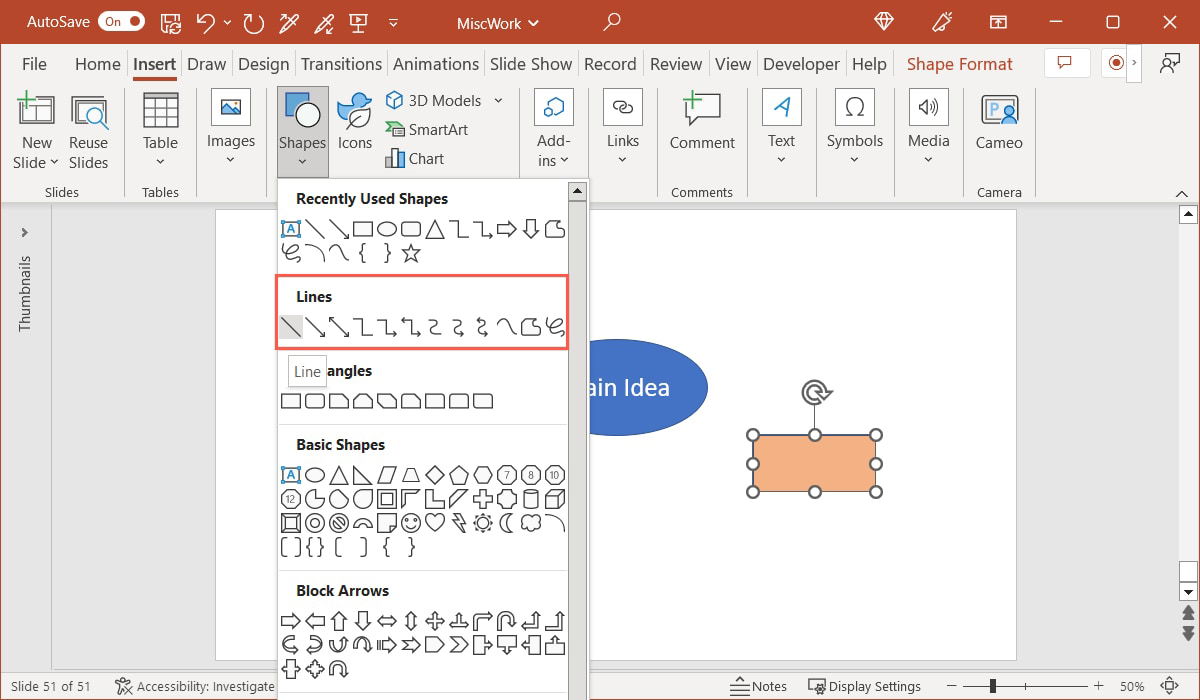Image resolution: width=1200 pixels, height=700 pixels.
Task: Switch to the Animations tab
Action: 436,63
